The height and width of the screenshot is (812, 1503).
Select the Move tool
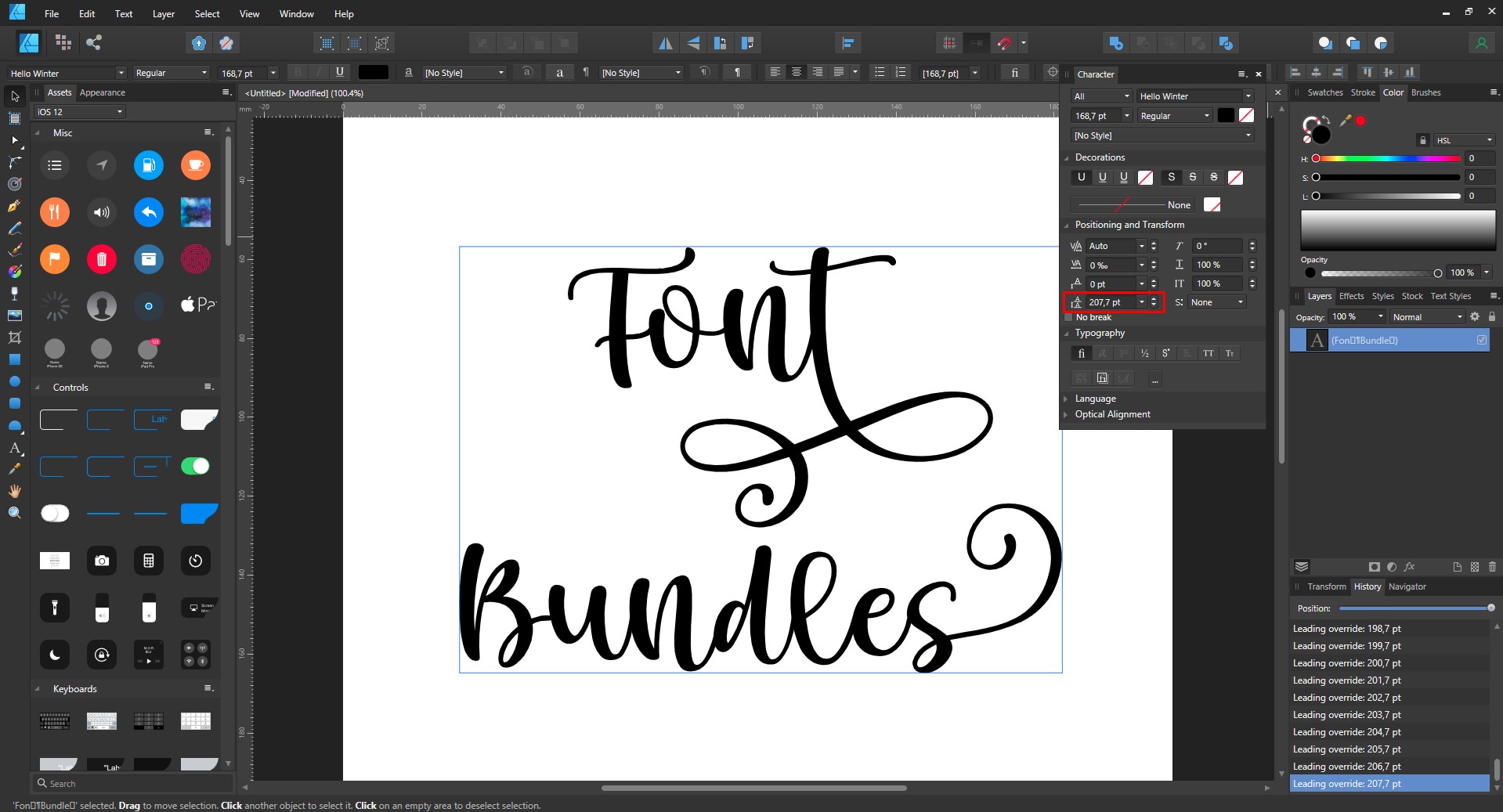15,96
